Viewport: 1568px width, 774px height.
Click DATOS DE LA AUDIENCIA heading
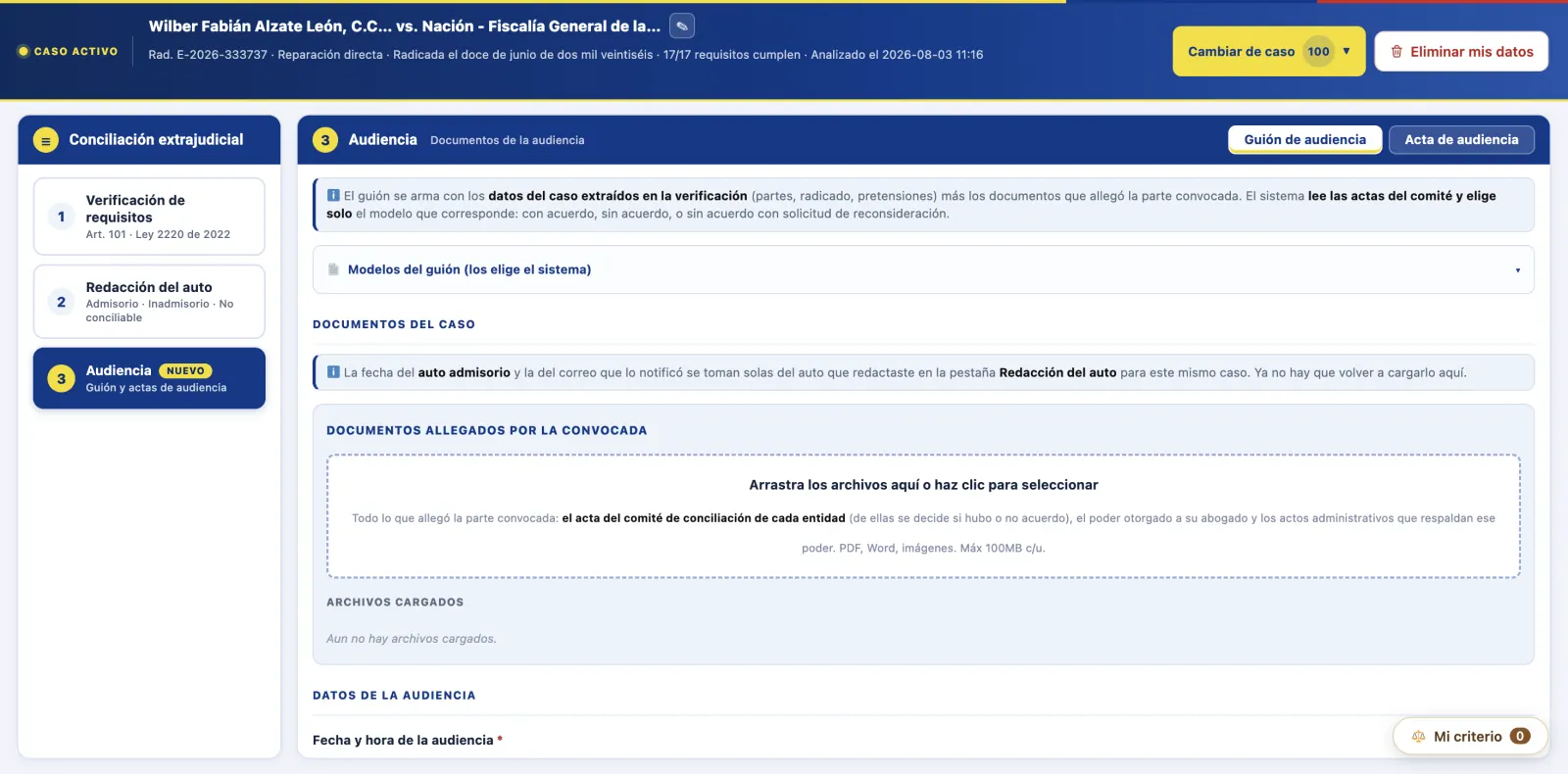[394, 696]
